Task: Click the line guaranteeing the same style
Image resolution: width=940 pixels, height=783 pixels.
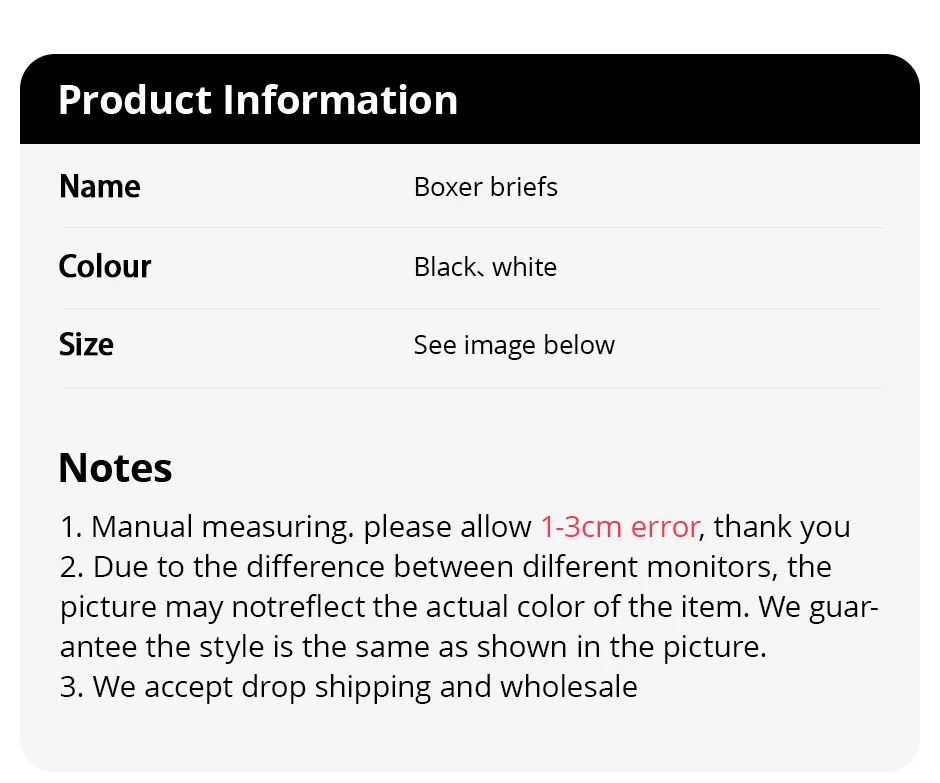Action: (x=413, y=647)
